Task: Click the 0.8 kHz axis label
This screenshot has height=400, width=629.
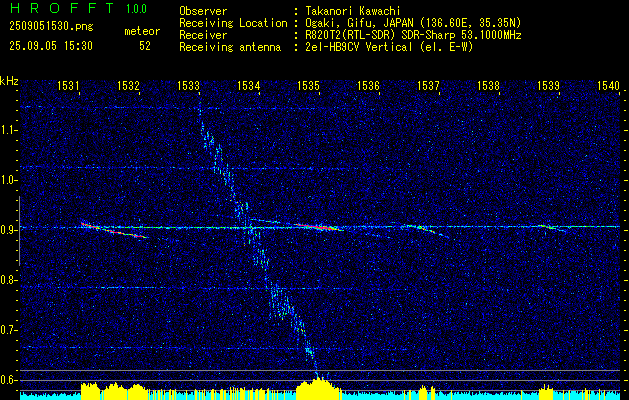Action: click(x=9, y=280)
